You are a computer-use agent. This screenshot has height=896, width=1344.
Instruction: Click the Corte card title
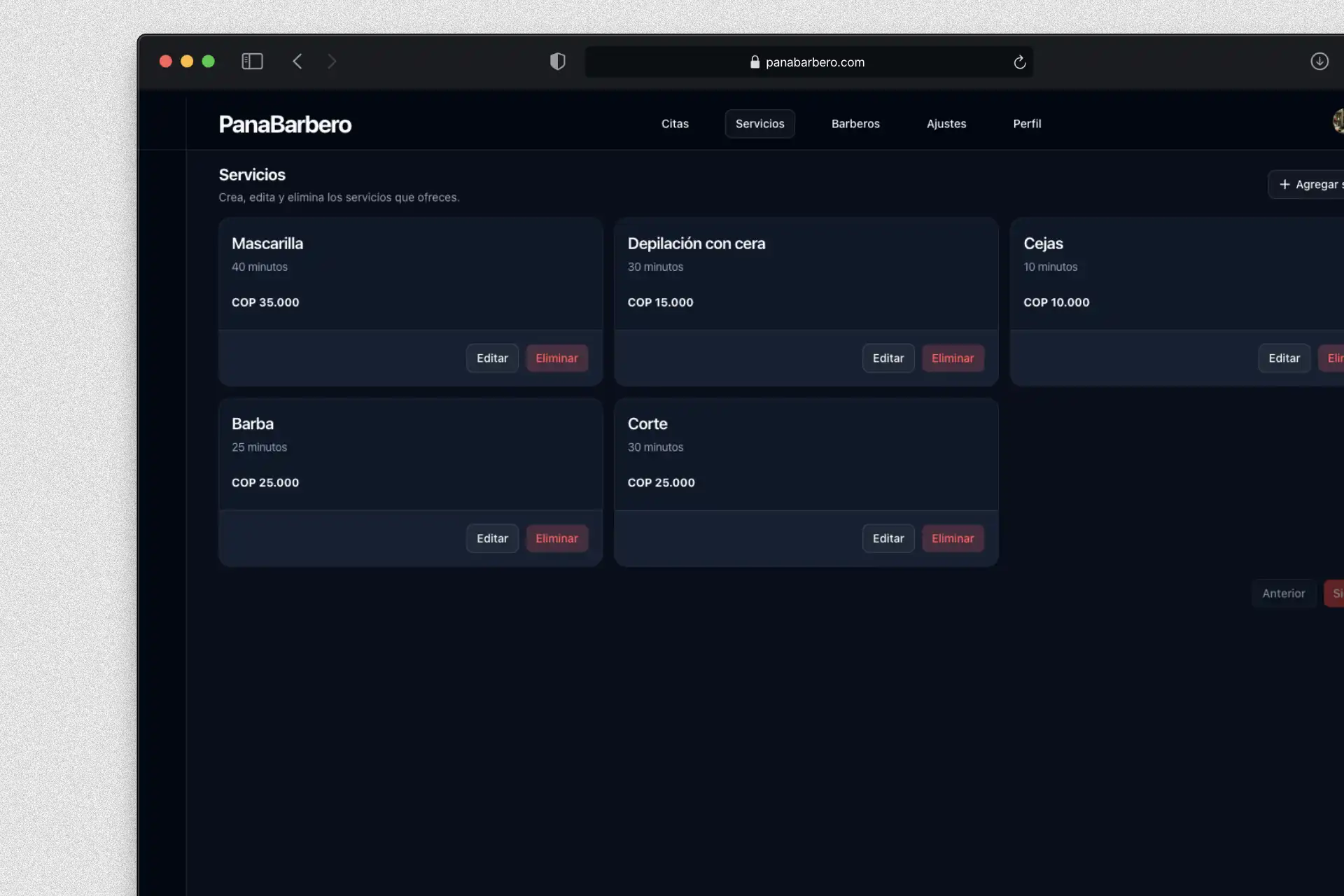click(x=647, y=424)
